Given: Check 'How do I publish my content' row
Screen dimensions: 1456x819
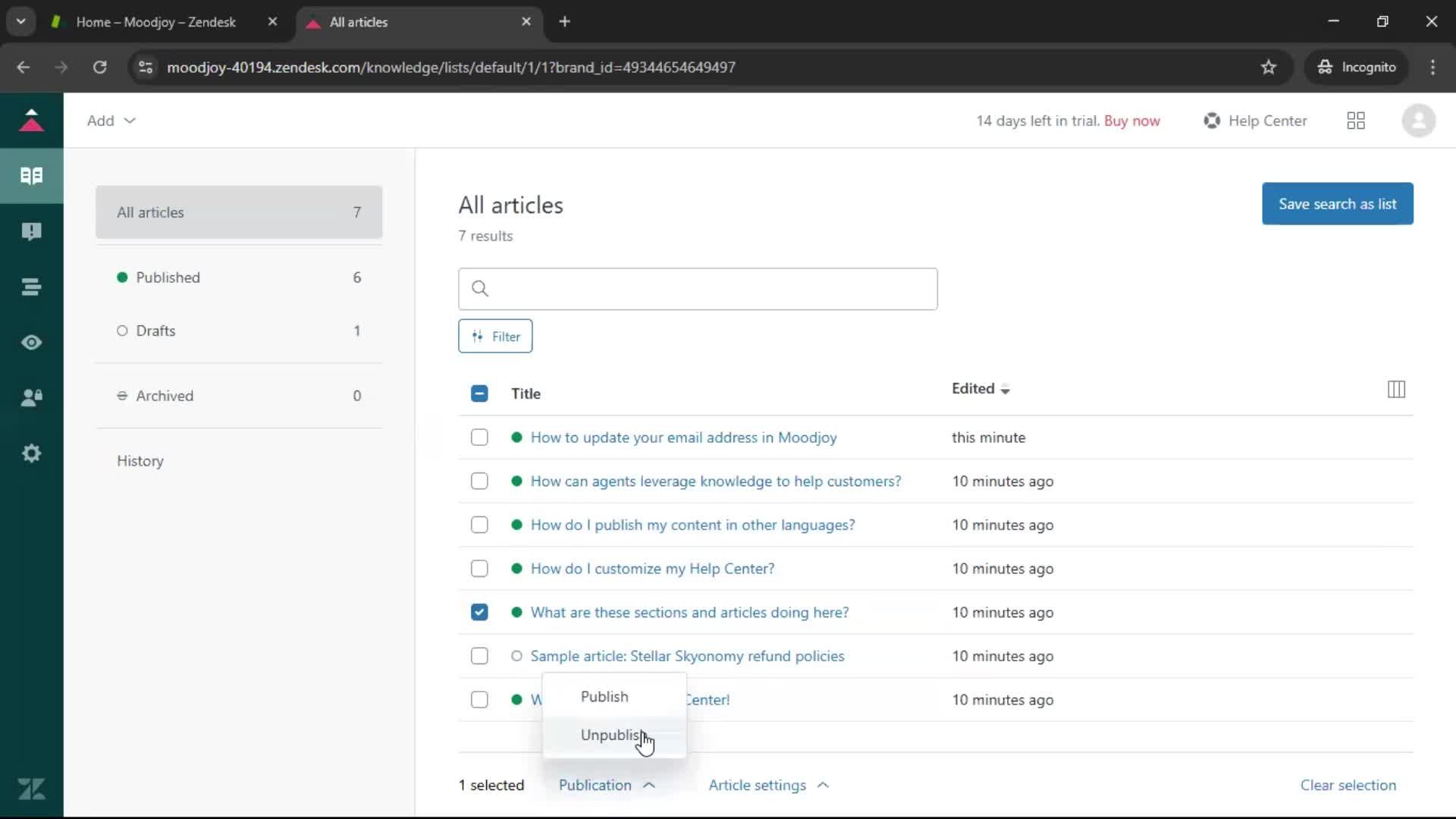Looking at the screenshot, I should [x=479, y=525].
